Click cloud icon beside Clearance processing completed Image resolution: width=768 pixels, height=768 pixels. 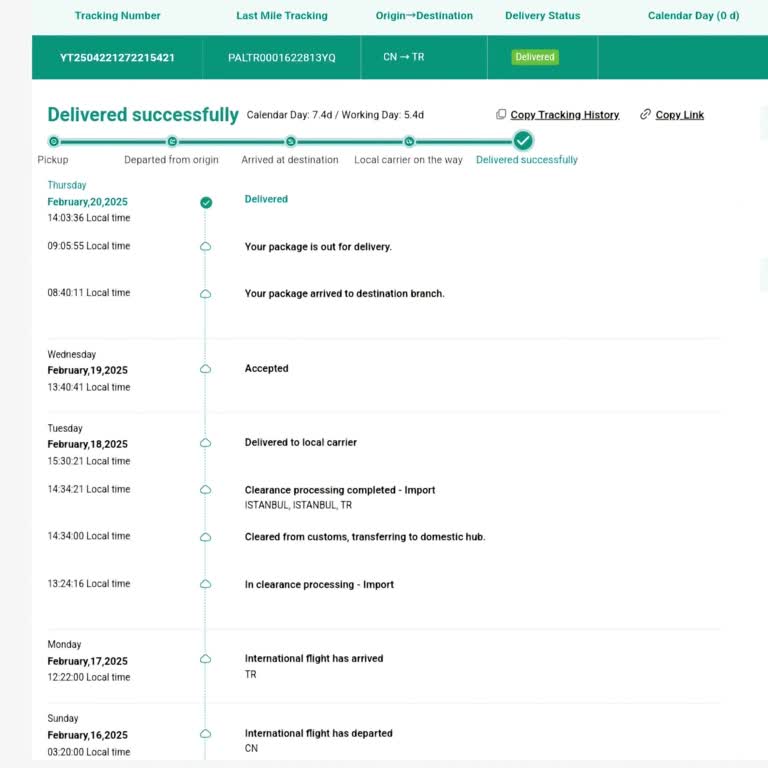pyautogui.click(x=206, y=490)
